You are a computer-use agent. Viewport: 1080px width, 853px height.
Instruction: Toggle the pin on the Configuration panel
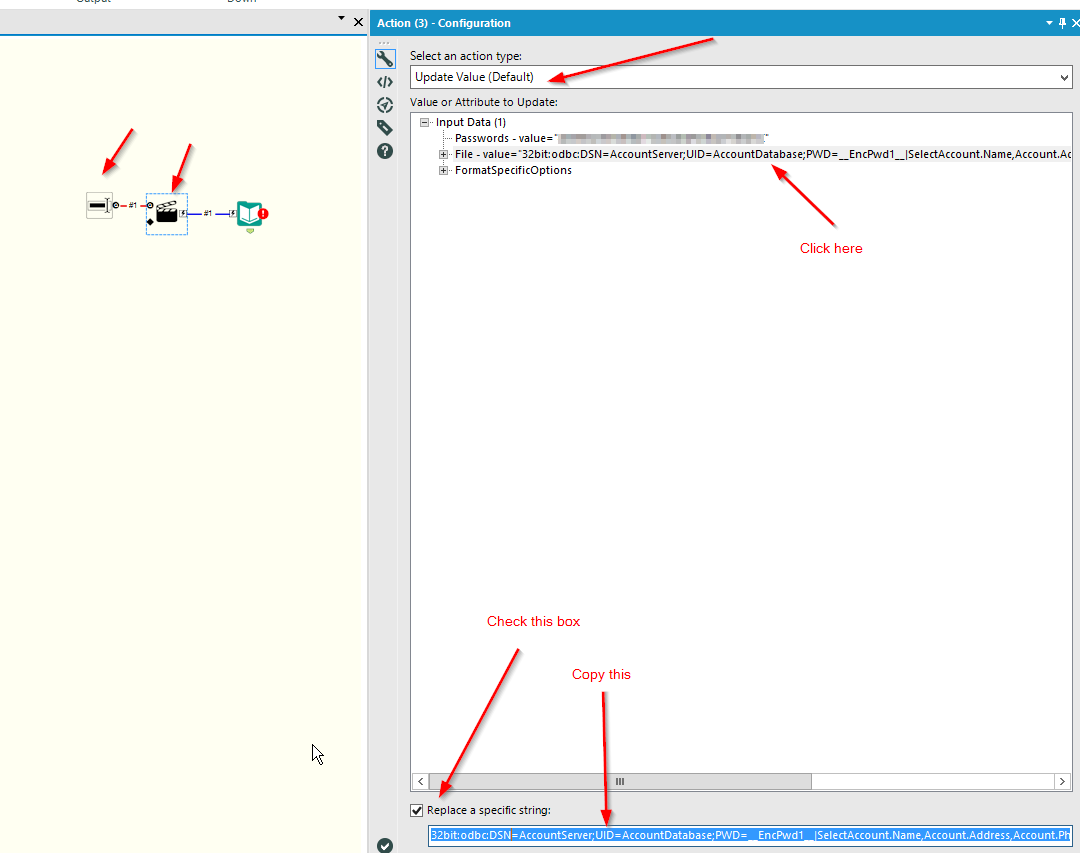pyautogui.click(x=1062, y=22)
